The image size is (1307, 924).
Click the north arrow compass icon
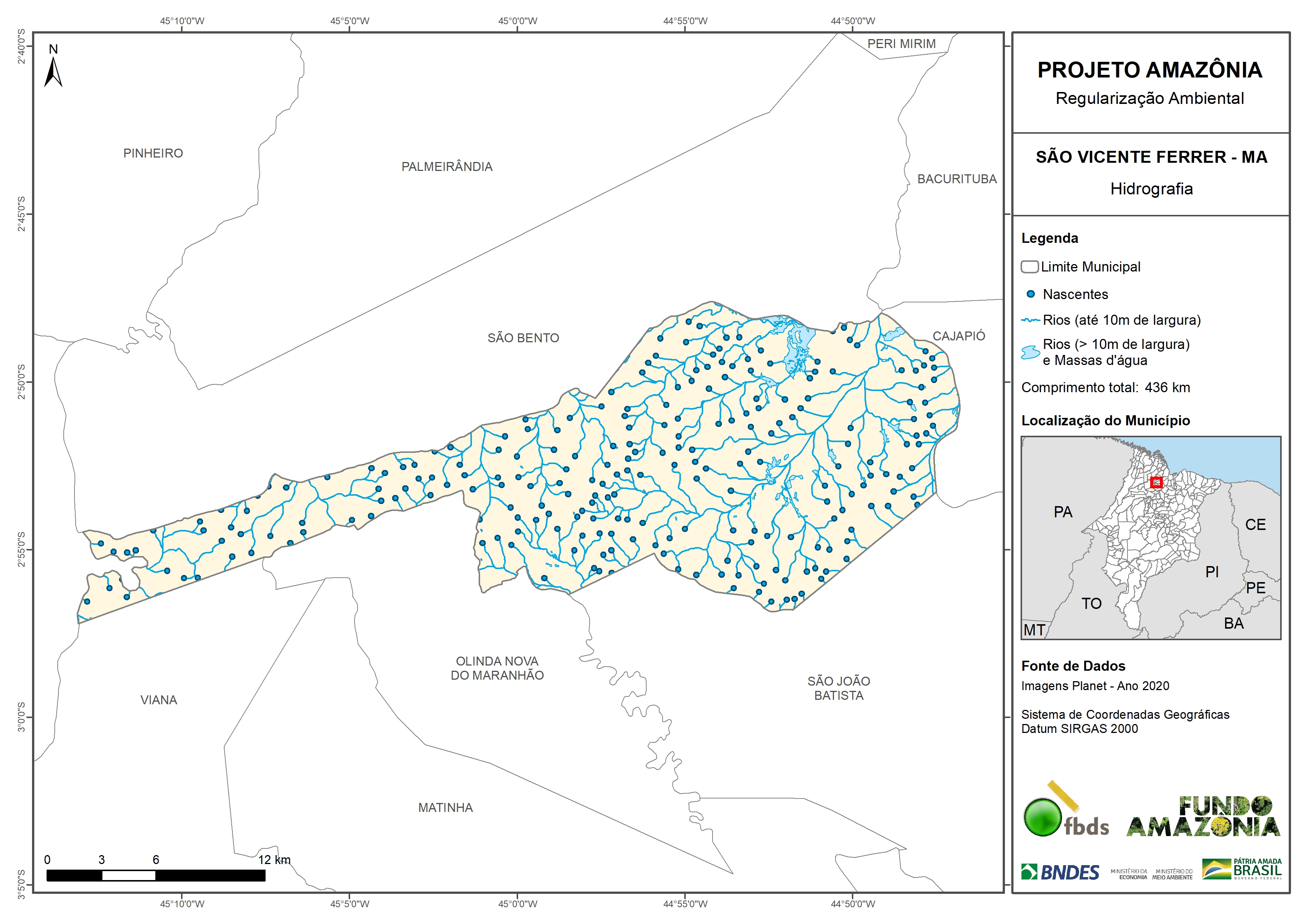pyautogui.click(x=53, y=72)
